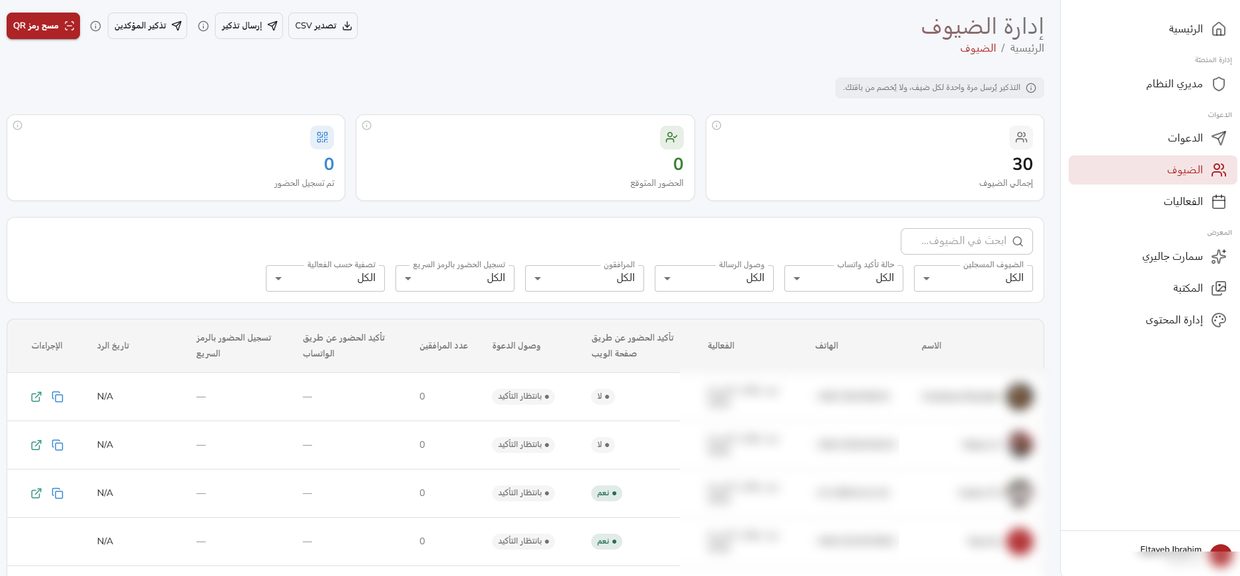1240x576 pixels.
Task: Expand the وصول الرسالة dropdown
Action: click(x=714, y=278)
